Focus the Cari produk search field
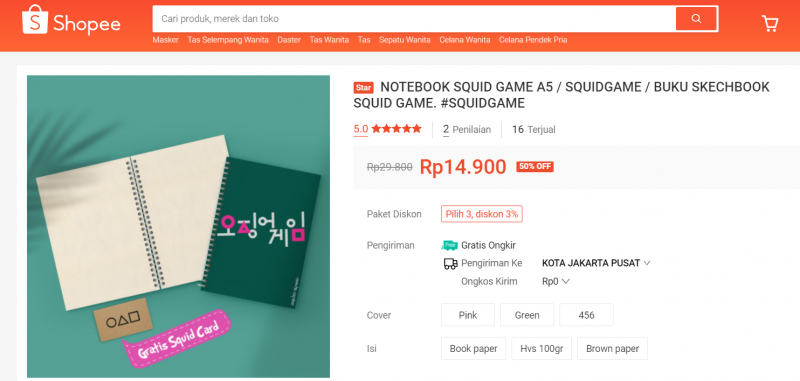 (x=414, y=19)
